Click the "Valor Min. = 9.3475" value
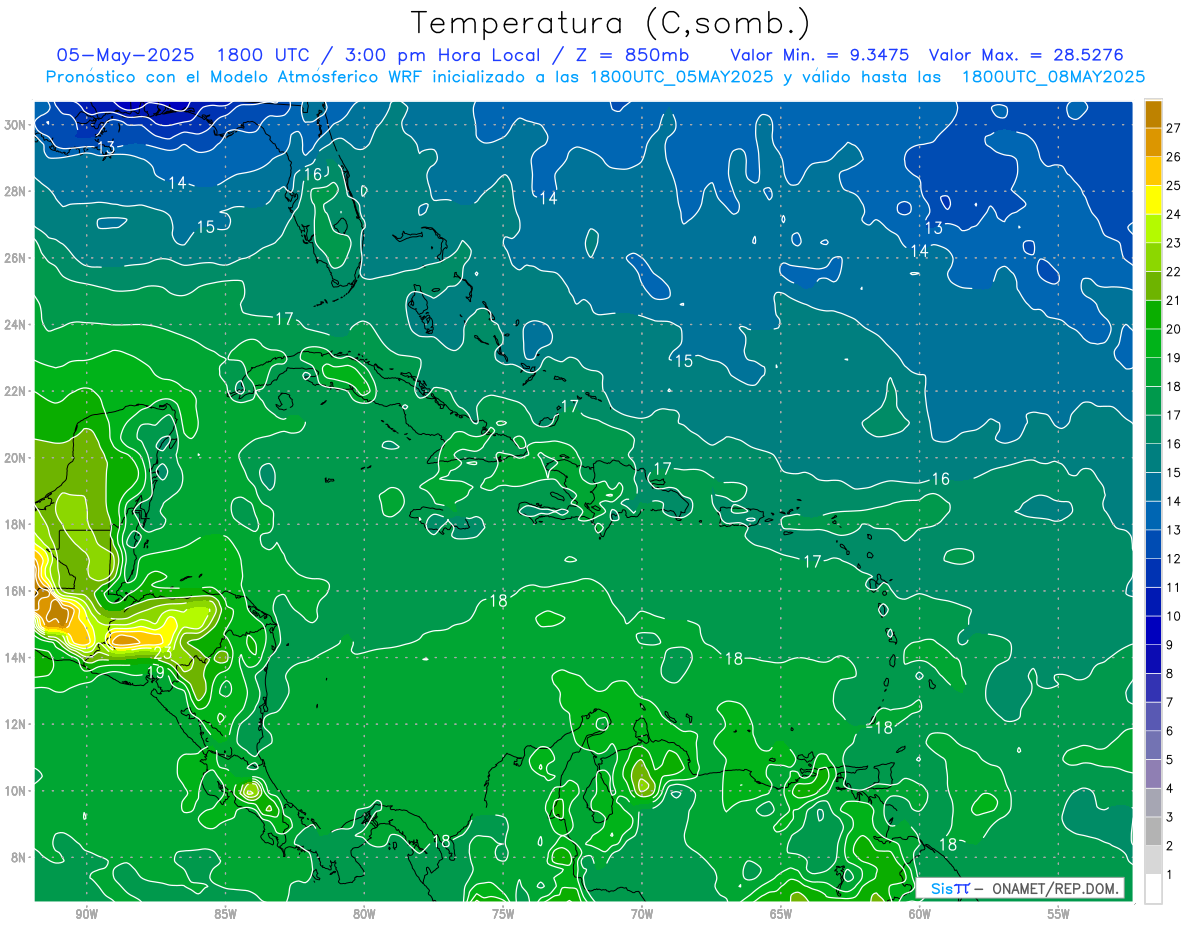 819,55
